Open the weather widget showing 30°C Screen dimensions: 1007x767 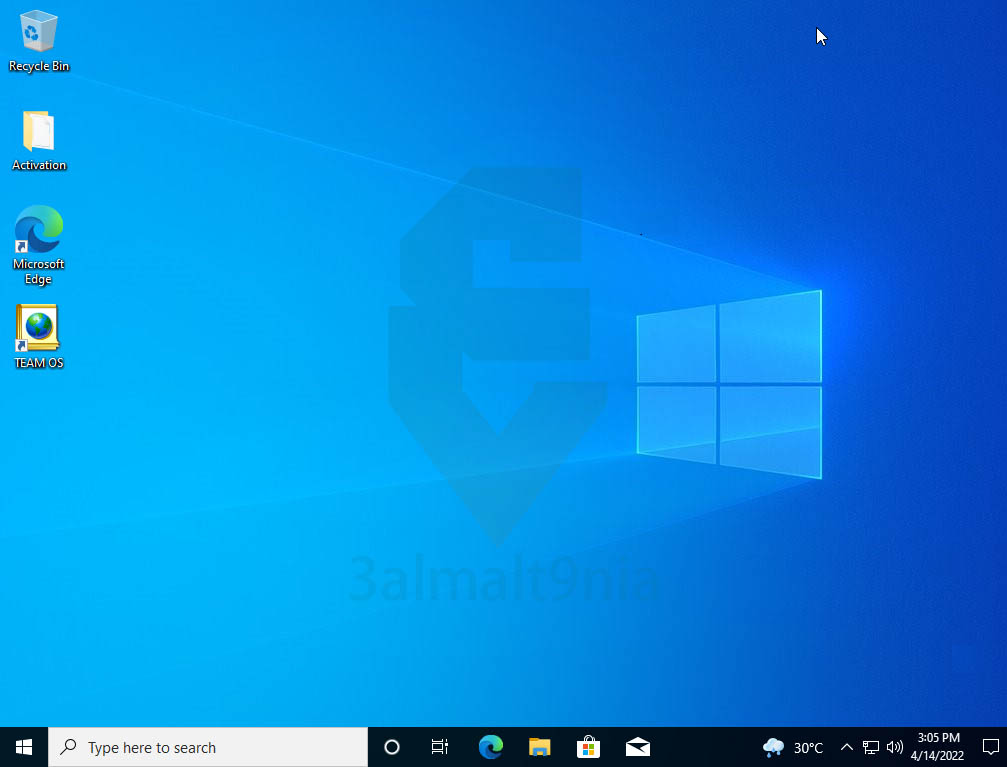[793, 747]
